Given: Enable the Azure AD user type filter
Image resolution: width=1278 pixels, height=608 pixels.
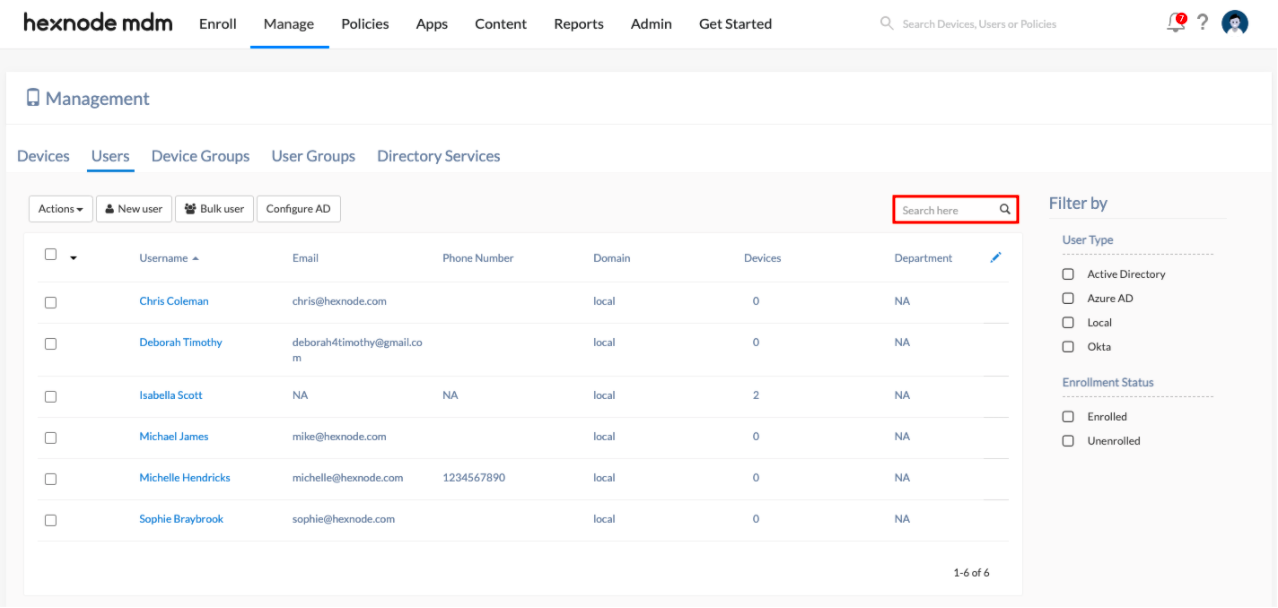Looking at the screenshot, I should point(1067,298).
